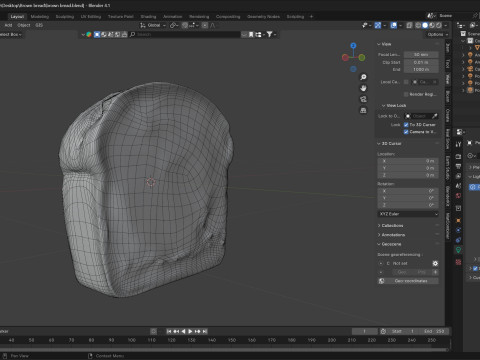Switch to the Modeling workspace tab
Image resolution: width=480 pixels, height=360 pixels.
40,16
